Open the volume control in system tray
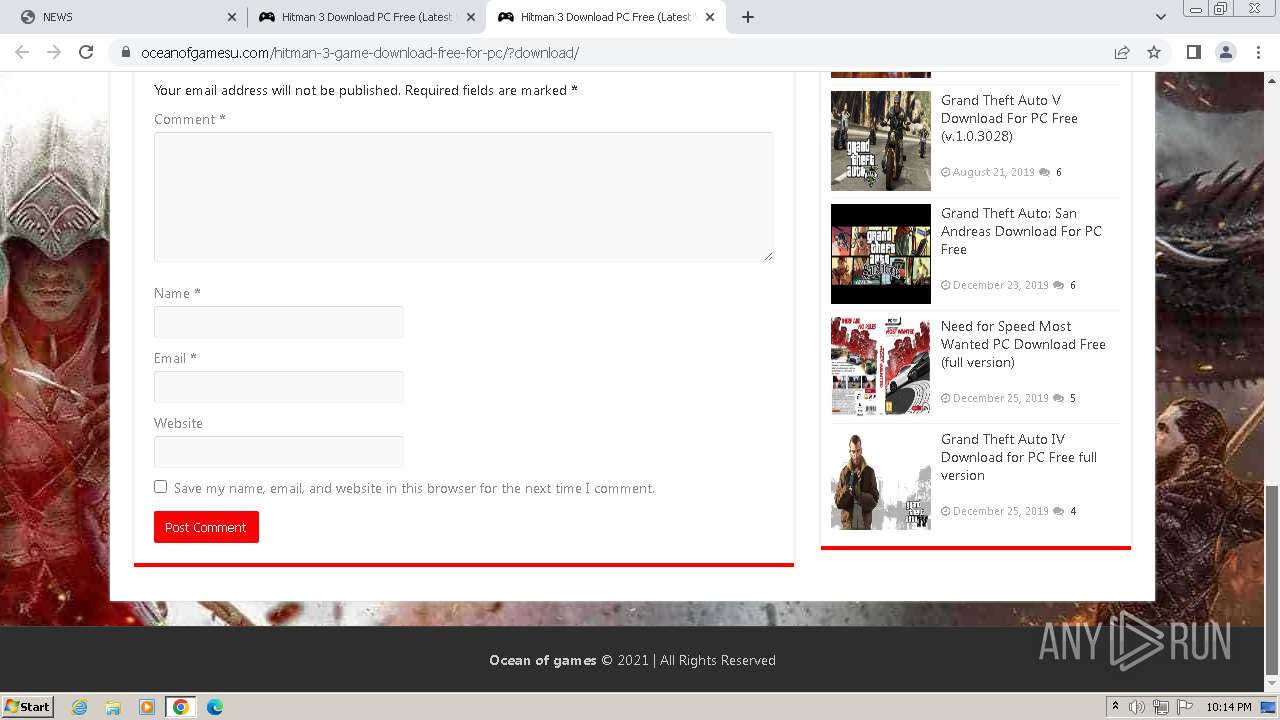1280x720 pixels. coord(1137,707)
